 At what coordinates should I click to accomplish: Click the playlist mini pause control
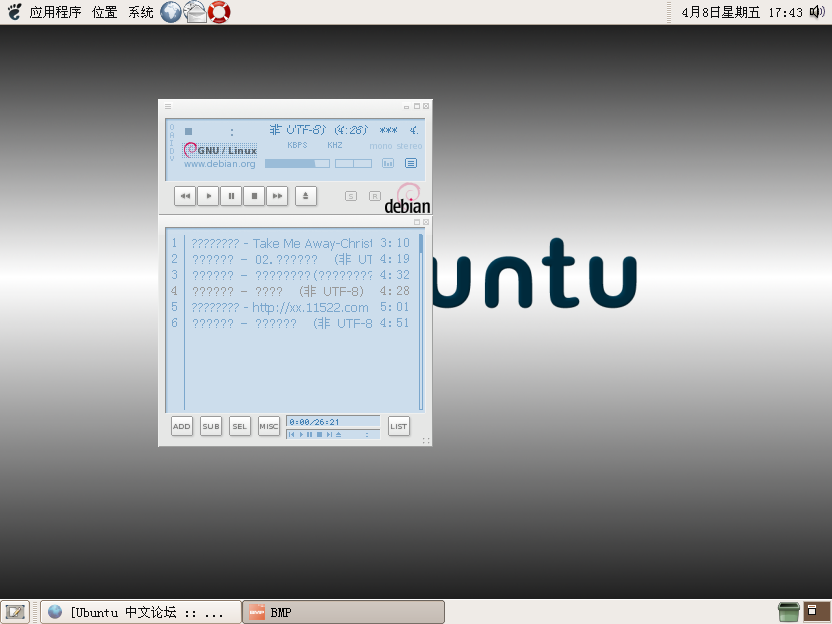pyautogui.click(x=310, y=435)
